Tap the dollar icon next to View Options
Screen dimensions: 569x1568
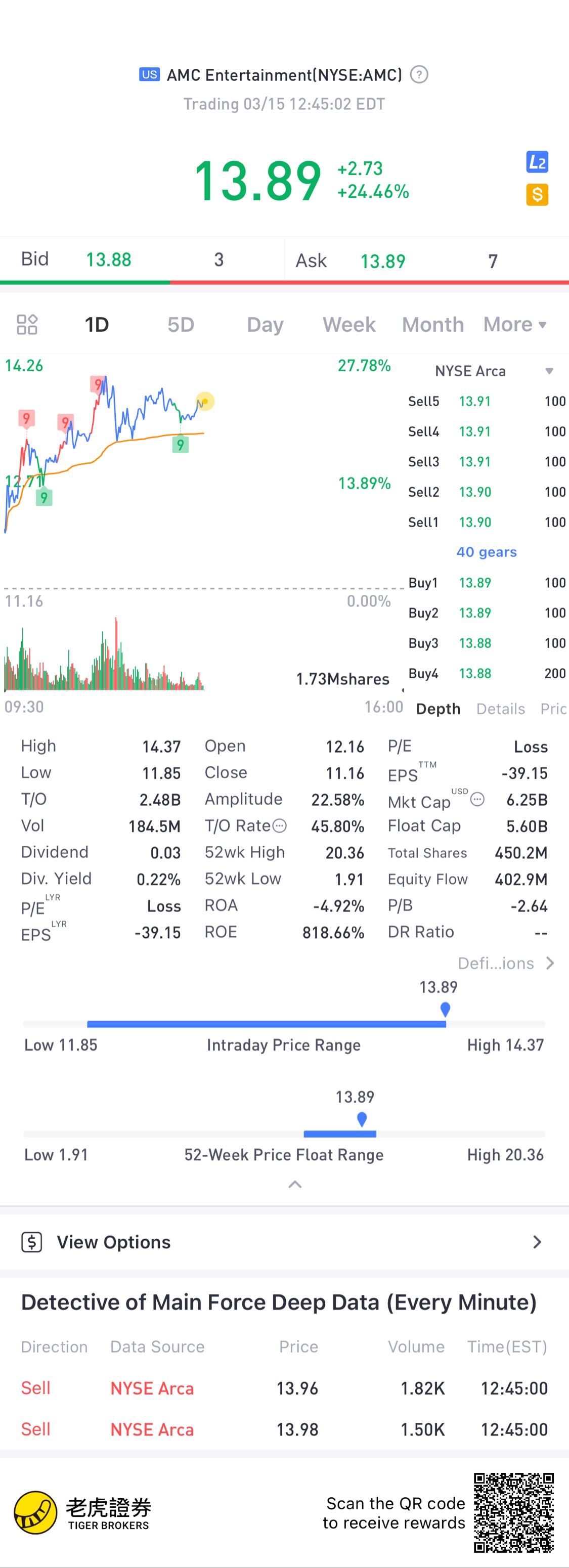coord(32,1242)
